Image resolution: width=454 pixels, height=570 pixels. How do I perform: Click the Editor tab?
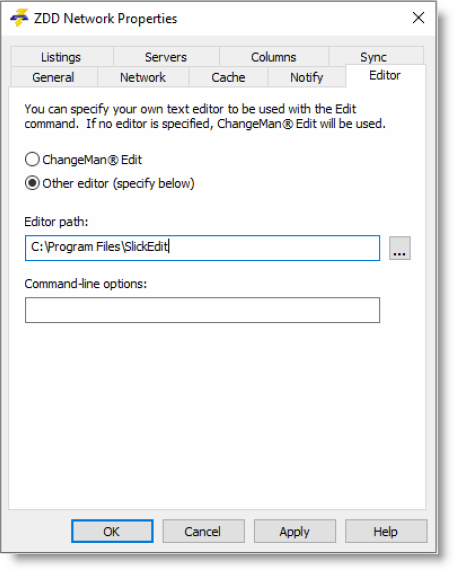click(385, 76)
